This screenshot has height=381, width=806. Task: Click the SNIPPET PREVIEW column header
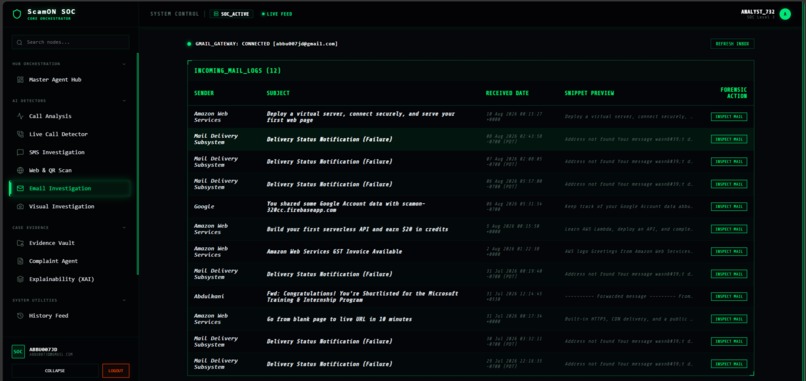(589, 93)
